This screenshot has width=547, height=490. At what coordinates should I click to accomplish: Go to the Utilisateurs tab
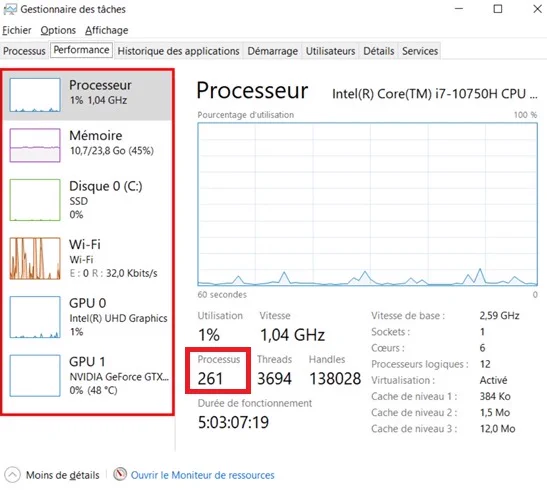point(330,51)
